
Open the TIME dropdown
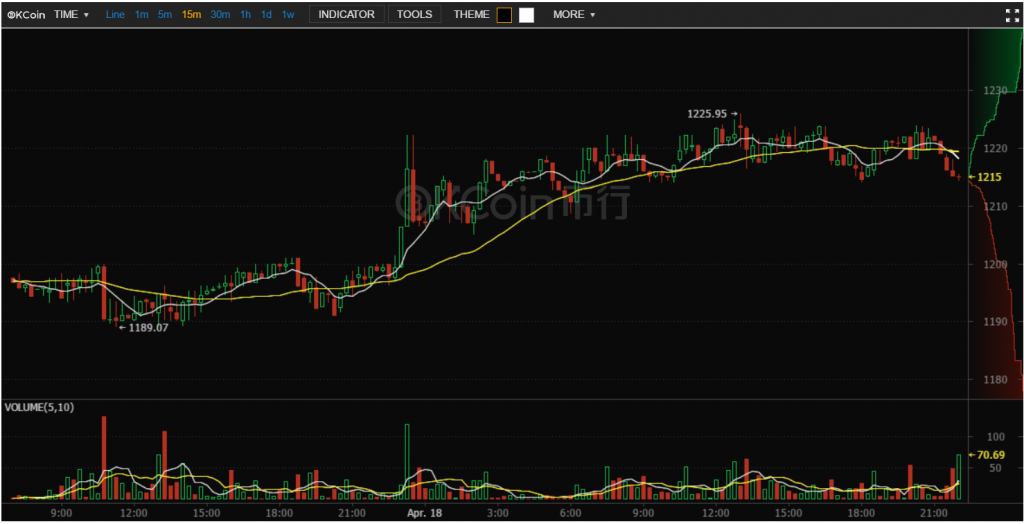click(71, 15)
